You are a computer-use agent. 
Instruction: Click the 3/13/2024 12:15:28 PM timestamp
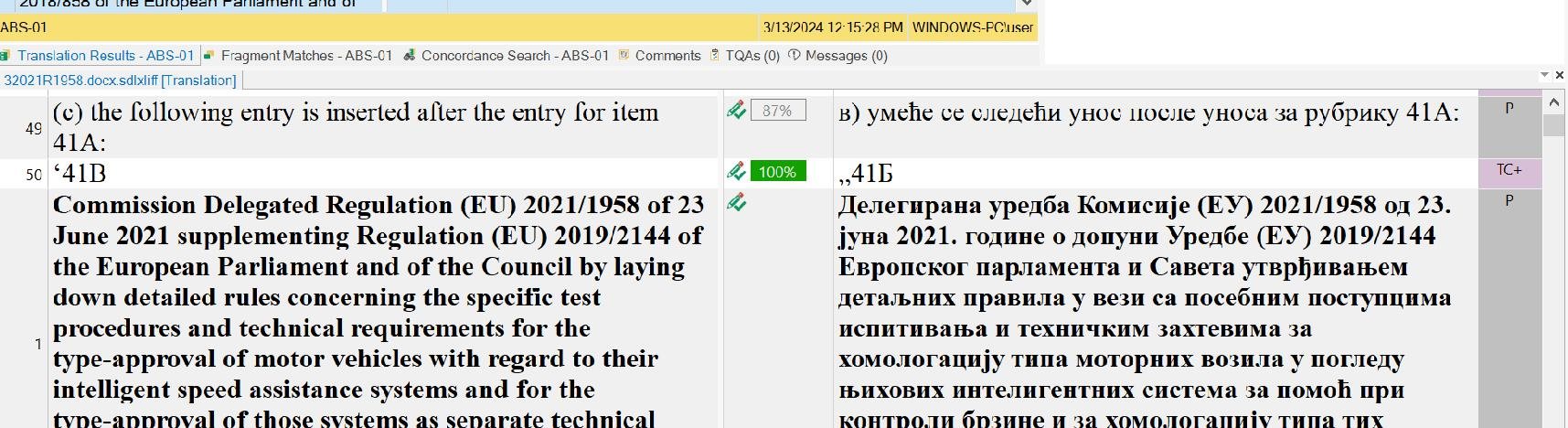(x=832, y=27)
